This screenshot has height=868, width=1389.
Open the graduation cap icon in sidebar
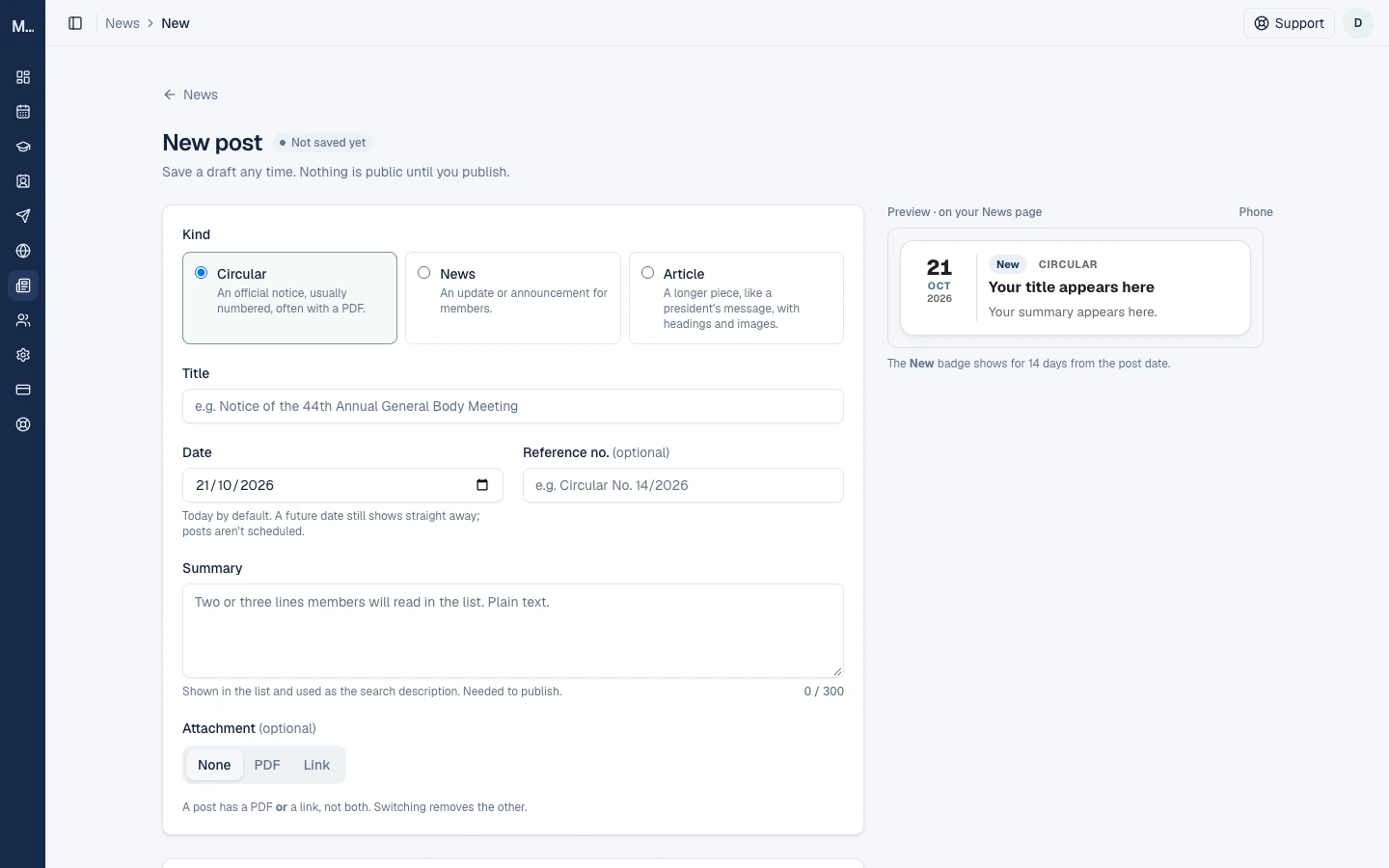coord(23,147)
